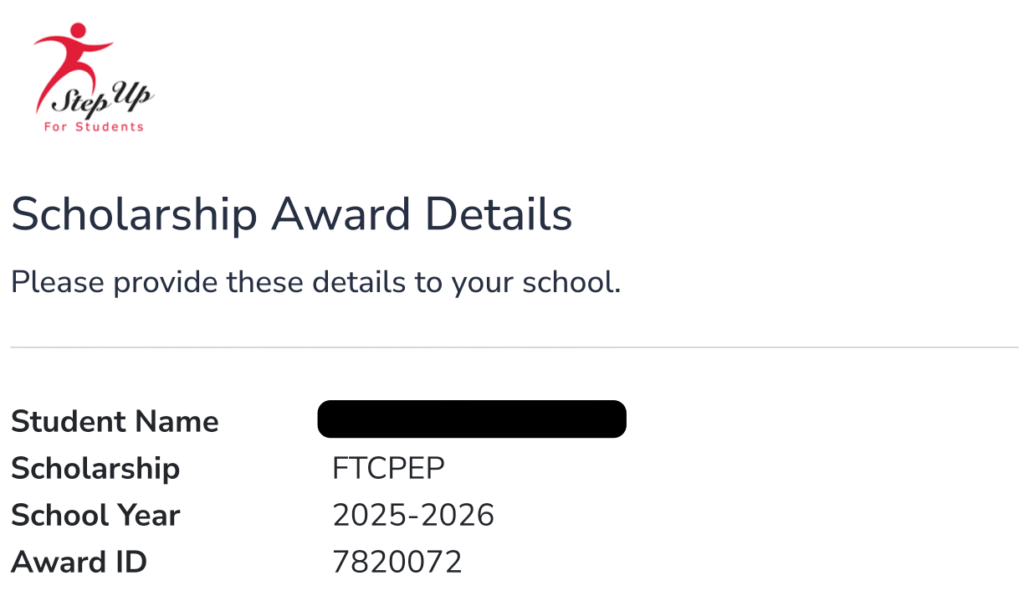
Task: Click the horizontal divider line
Action: pos(515,347)
